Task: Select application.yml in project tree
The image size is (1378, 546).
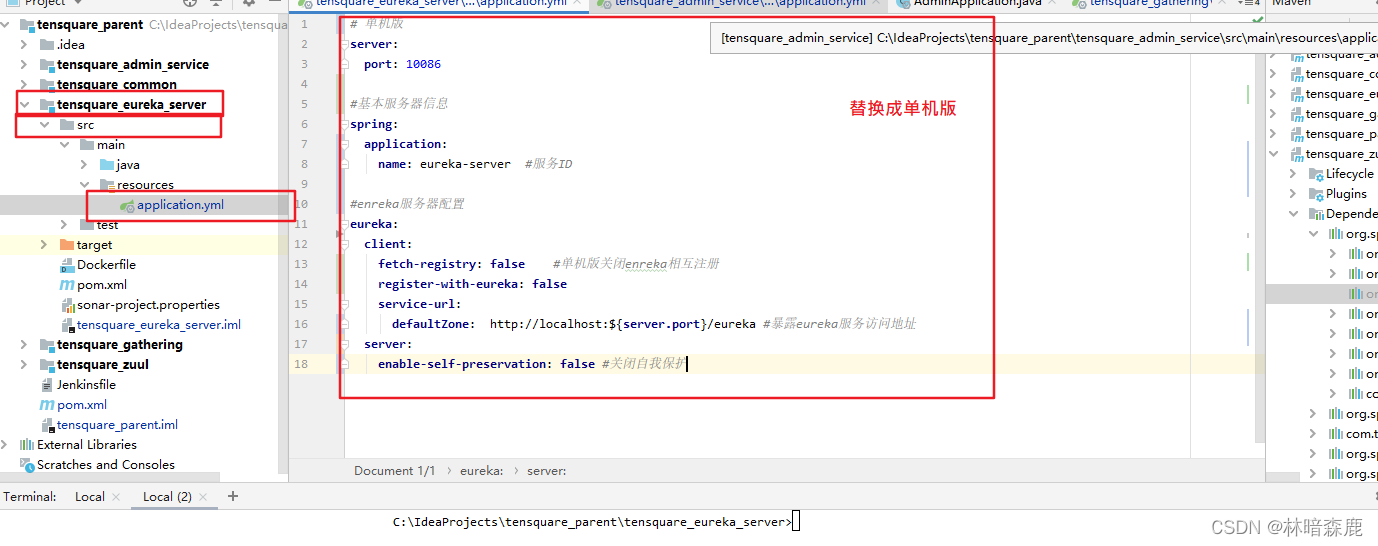Action: click(x=180, y=205)
